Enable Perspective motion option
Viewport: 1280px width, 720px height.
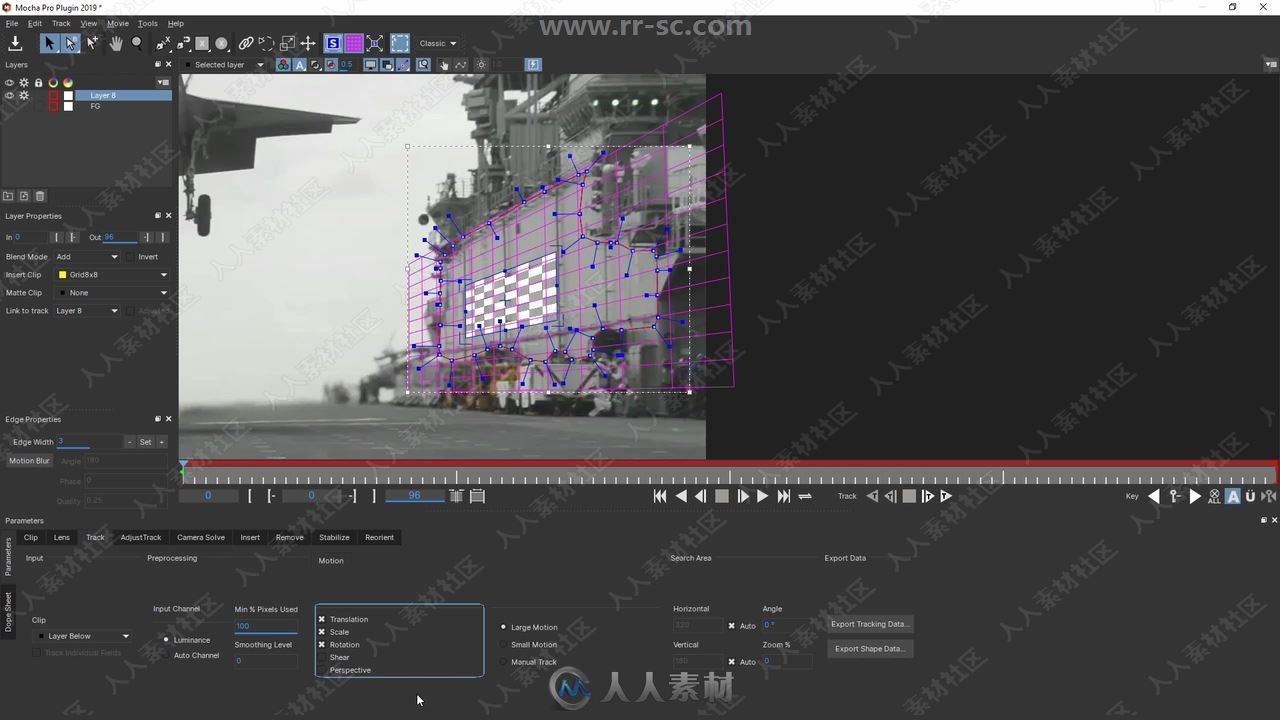pos(322,670)
